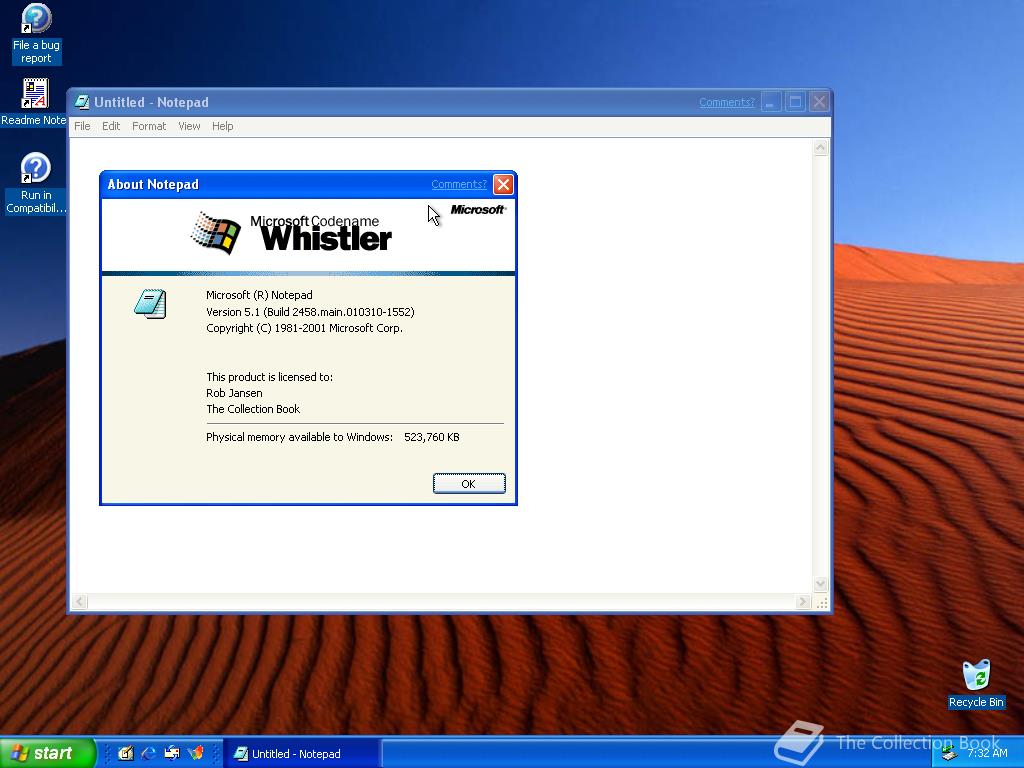The height and width of the screenshot is (768, 1024).
Task: Click the Version 5.1 build number text
Action: (x=310, y=312)
